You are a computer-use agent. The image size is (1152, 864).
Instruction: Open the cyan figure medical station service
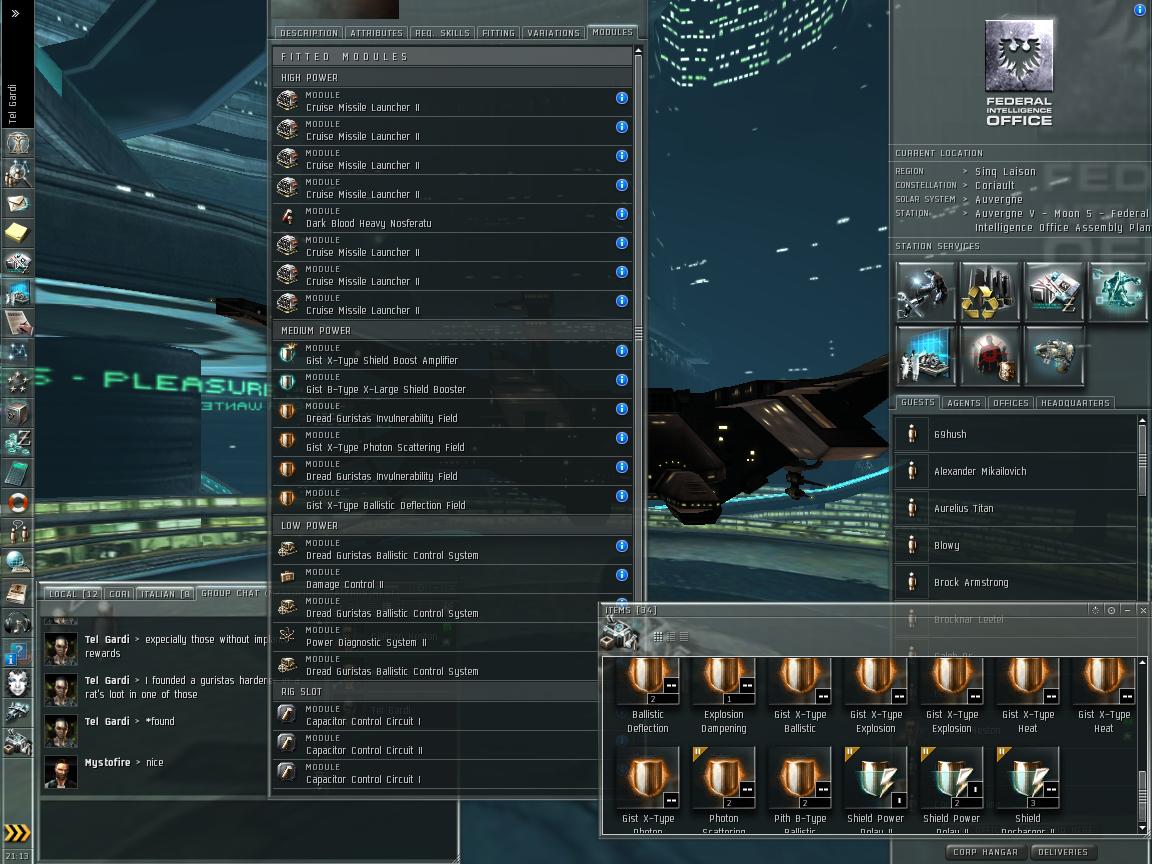[1118, 292]
